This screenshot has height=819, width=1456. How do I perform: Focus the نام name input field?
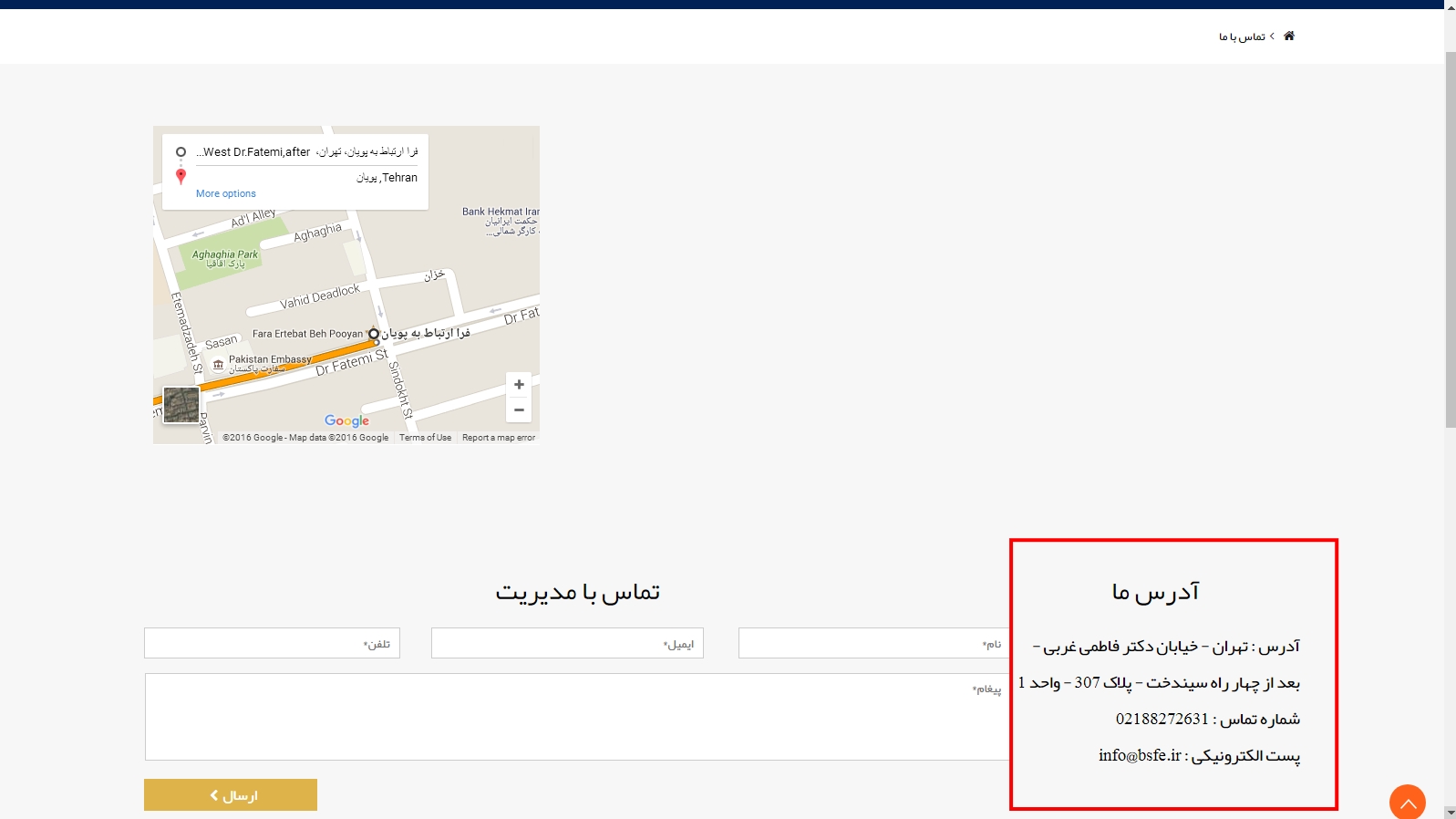click(873, 644)
